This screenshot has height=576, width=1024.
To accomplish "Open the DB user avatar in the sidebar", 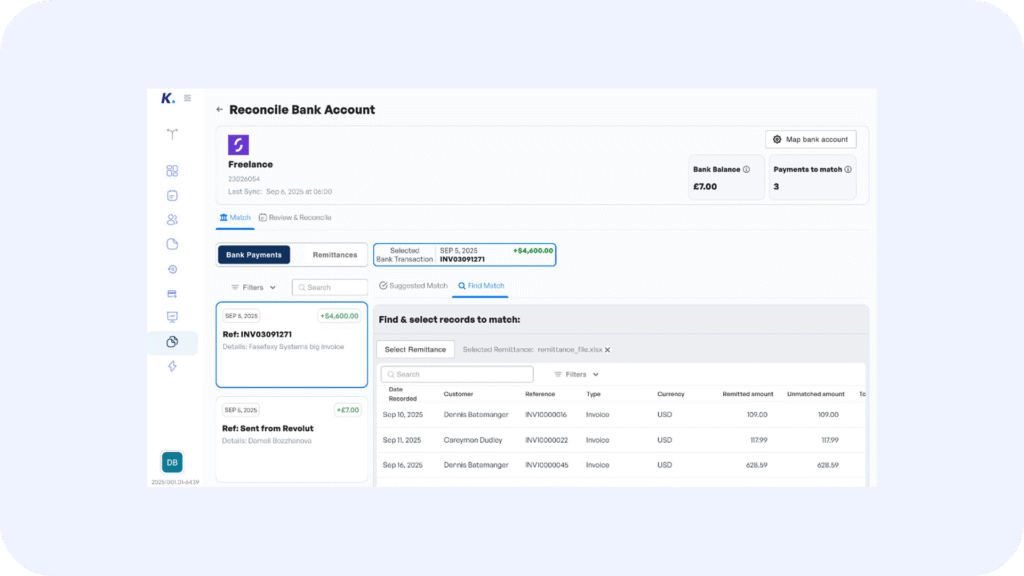I will pos(172,462).
